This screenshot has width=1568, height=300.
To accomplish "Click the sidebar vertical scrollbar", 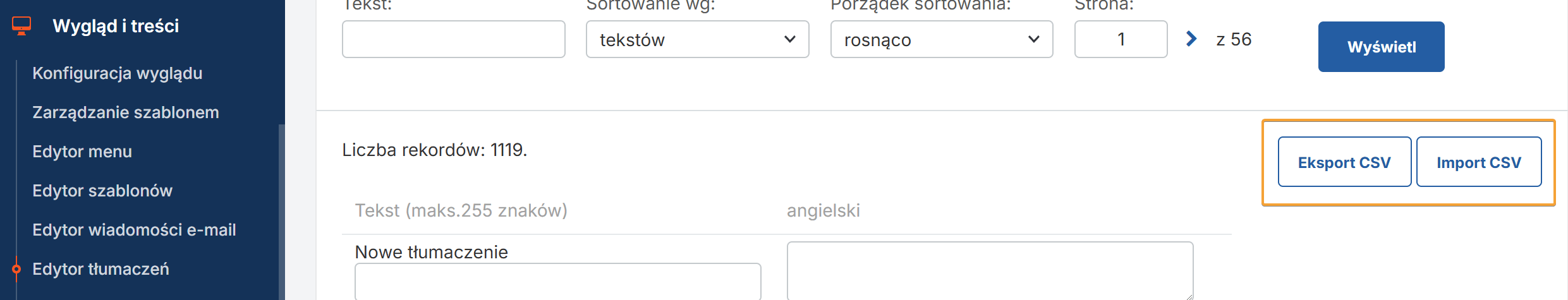I will 281,208.
